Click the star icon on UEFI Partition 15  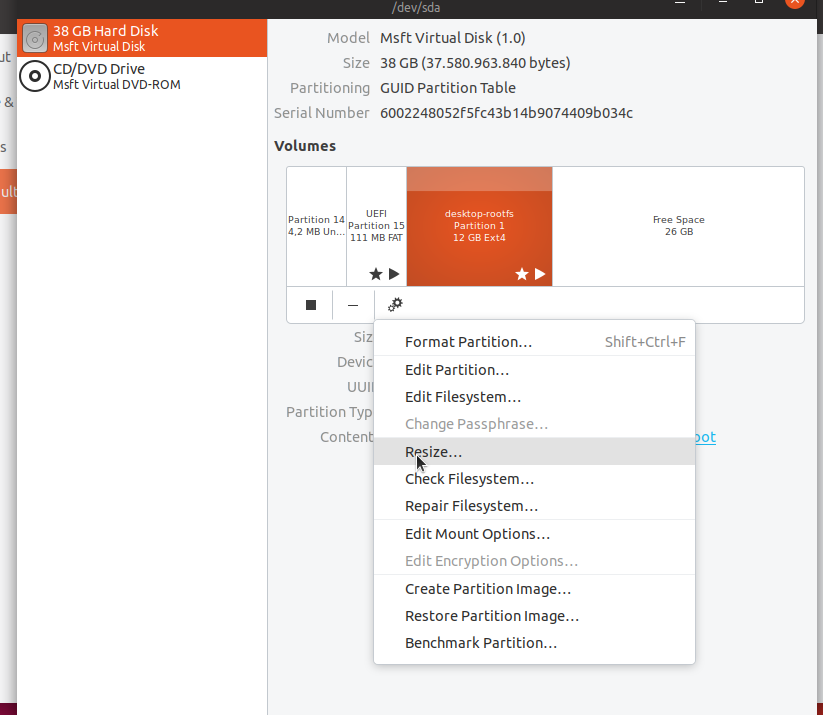coord(375,274)
